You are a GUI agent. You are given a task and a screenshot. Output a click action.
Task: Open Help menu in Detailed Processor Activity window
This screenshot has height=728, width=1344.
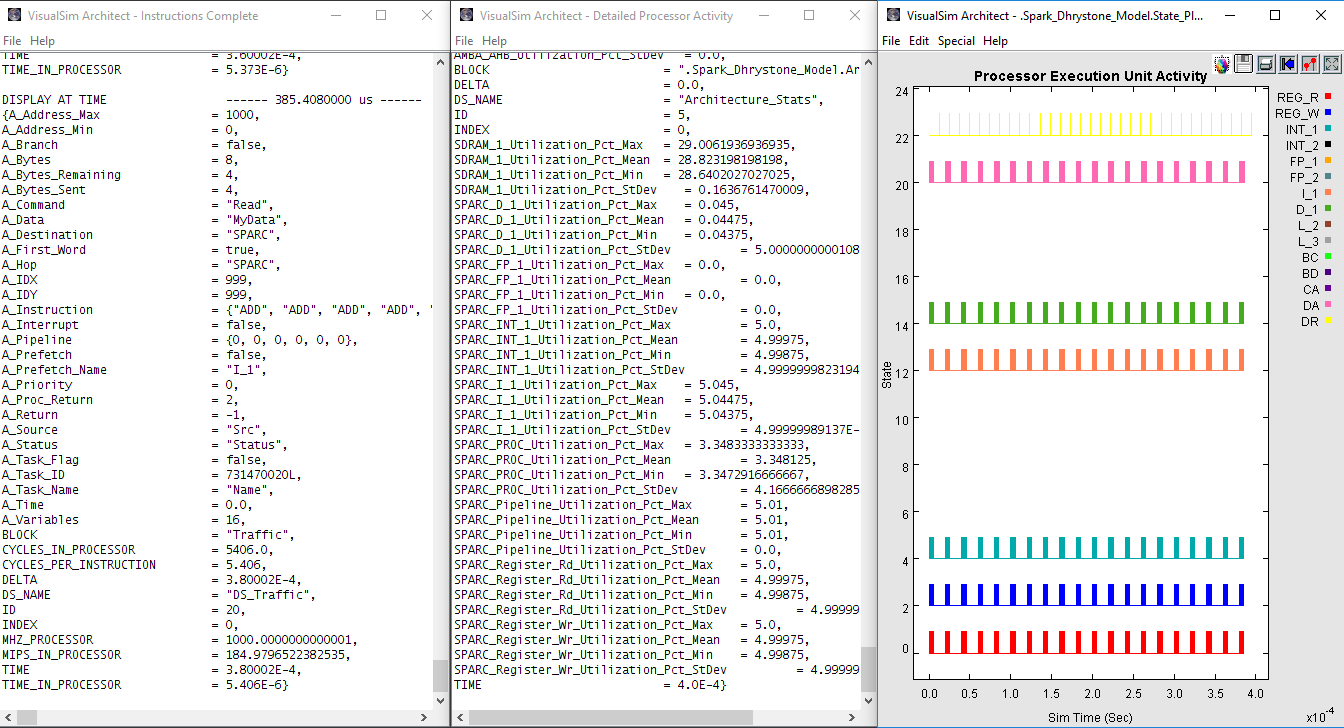495,41
